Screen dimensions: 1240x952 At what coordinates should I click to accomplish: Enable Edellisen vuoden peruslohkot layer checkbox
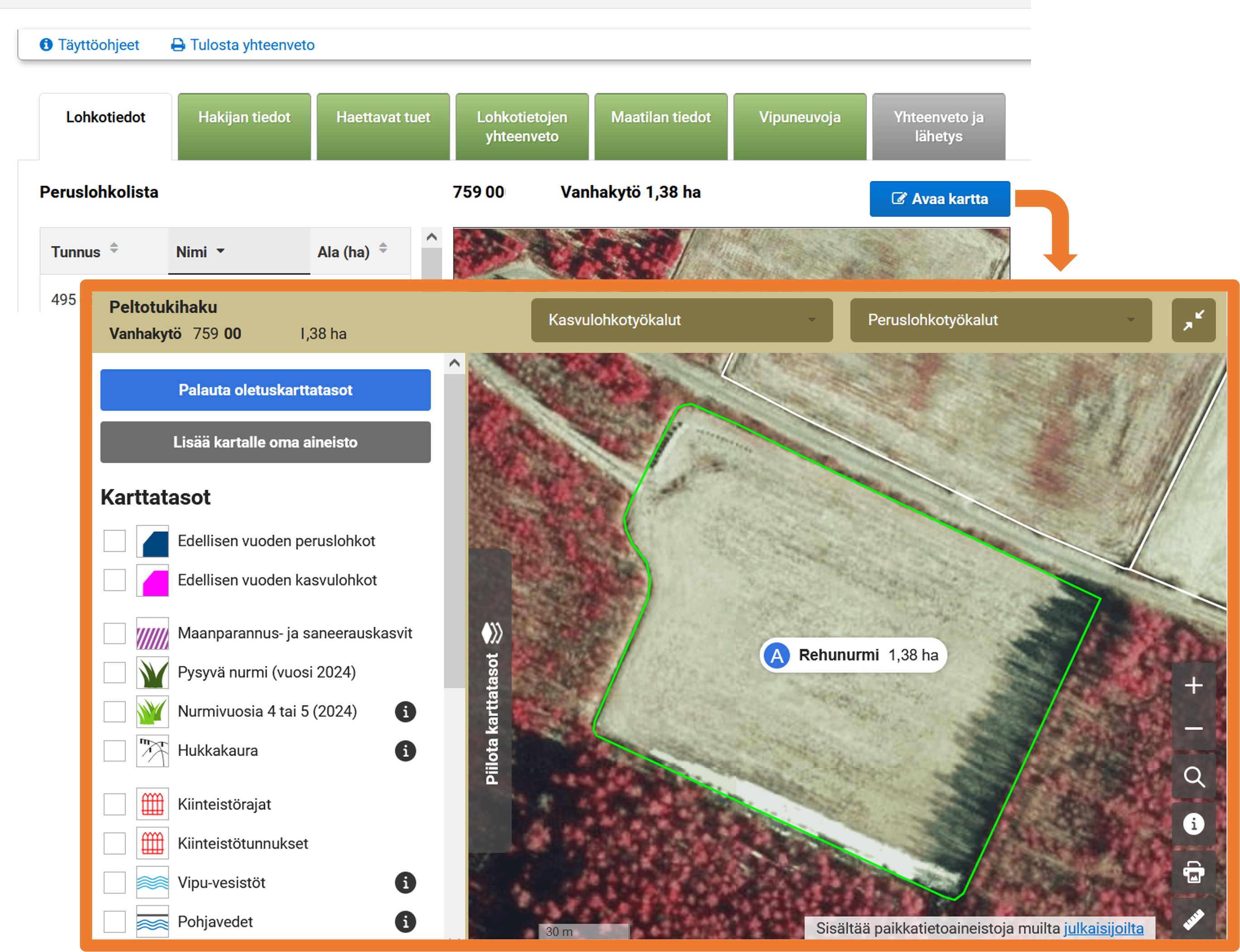click(114, 540)
